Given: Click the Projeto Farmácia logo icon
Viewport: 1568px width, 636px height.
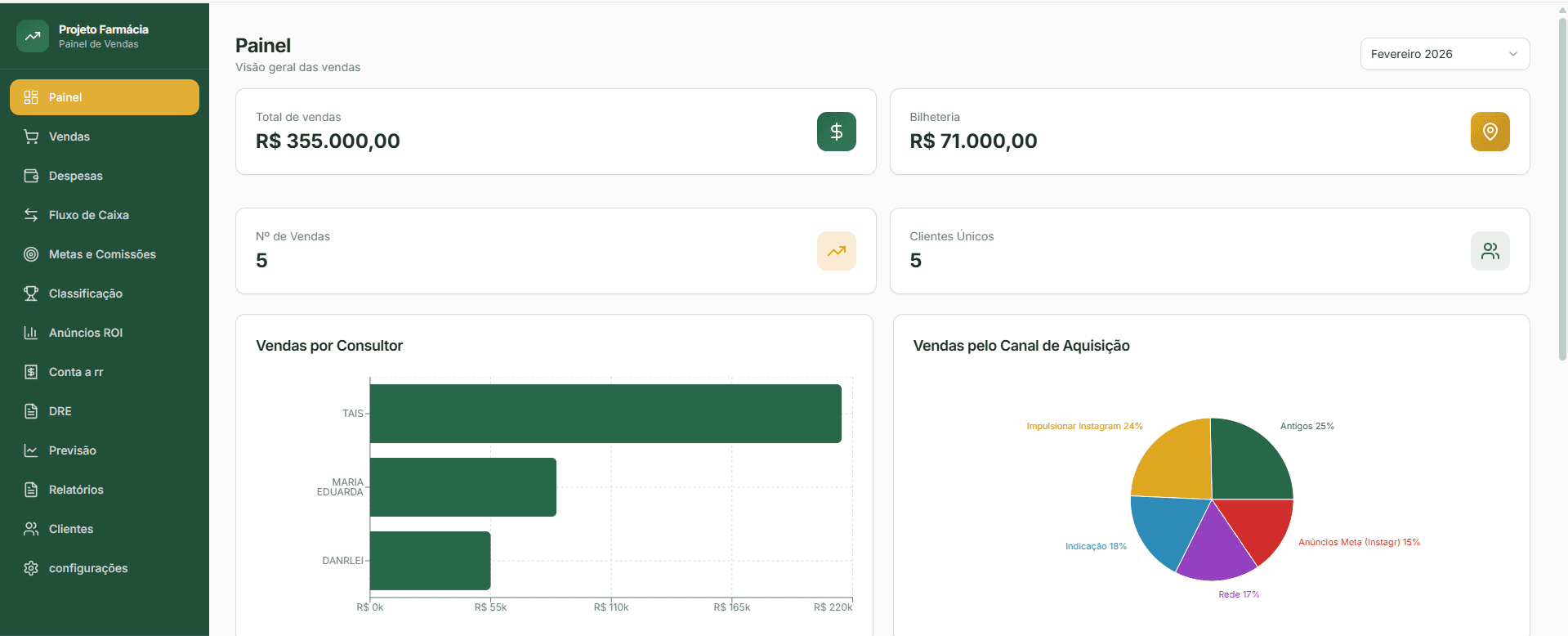Looking at the screenshot, I should 33,36.
